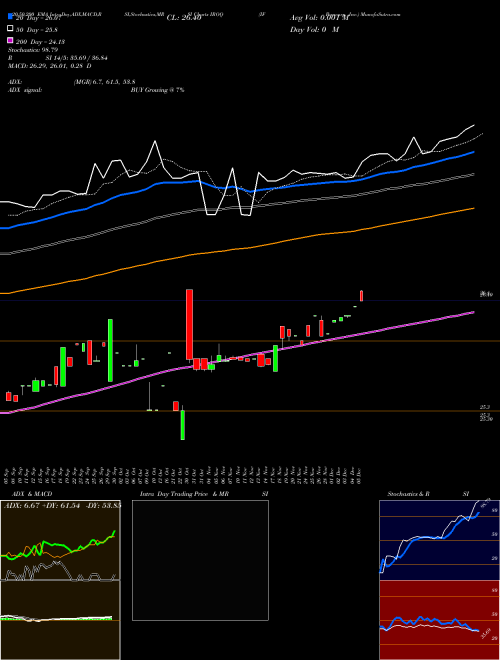Select the '50 Day - 25.8' legend text

click(x=37, y=29)
